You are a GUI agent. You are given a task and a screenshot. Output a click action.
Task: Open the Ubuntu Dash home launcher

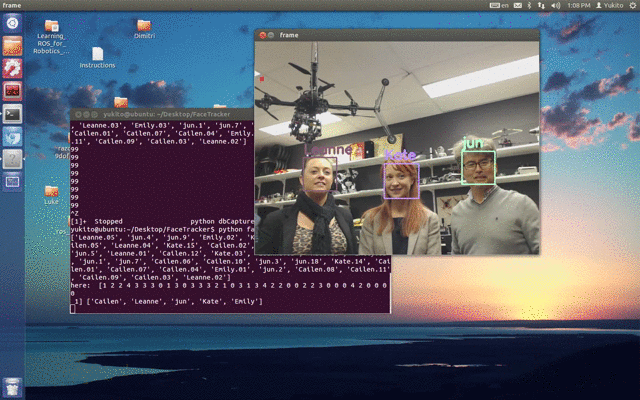tap(12, 22)
